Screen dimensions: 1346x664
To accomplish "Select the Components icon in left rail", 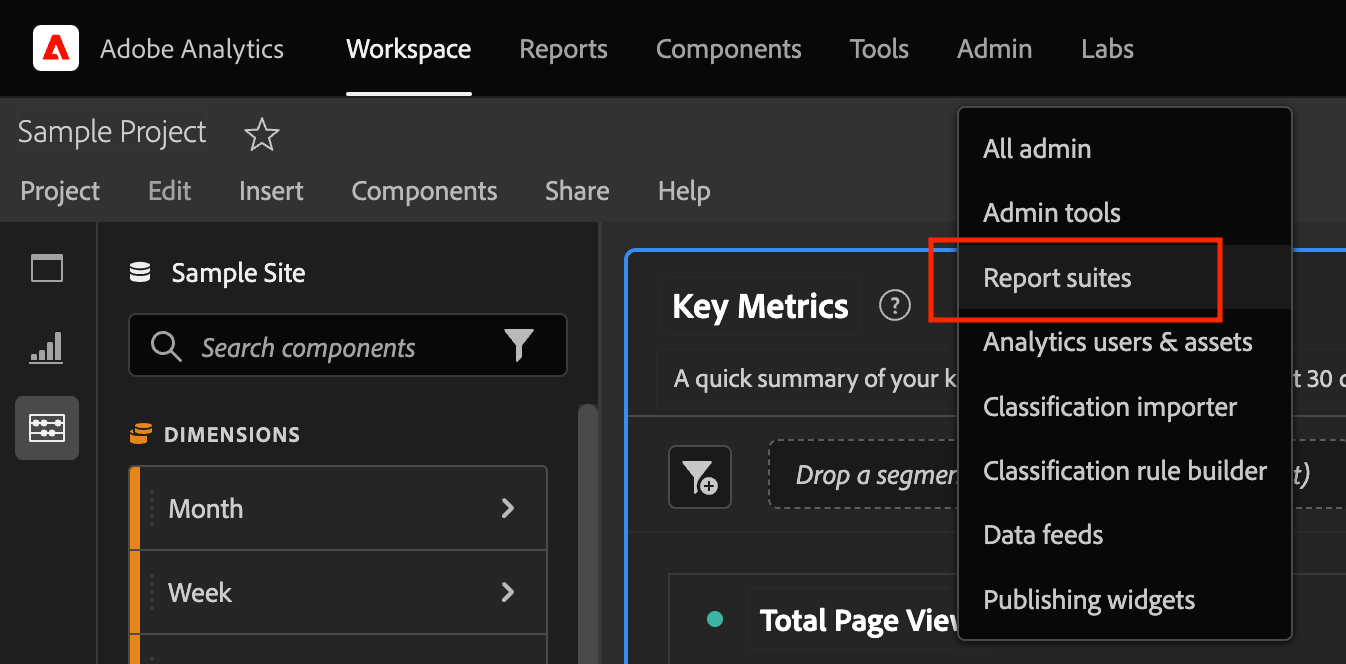I will coord(47,428).
